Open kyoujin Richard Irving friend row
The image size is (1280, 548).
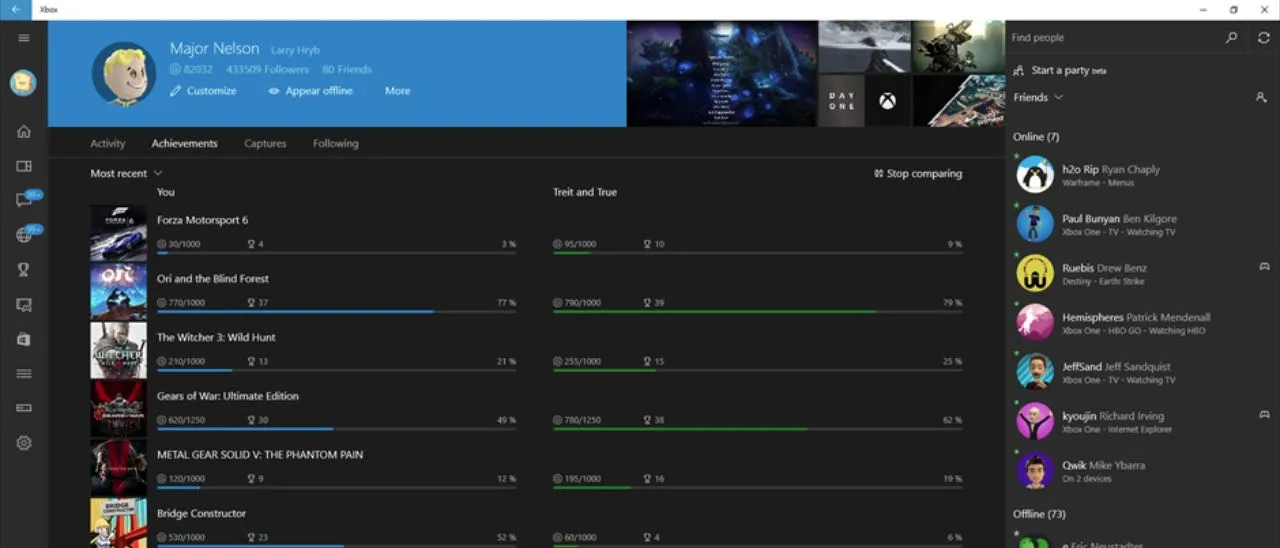click(x=1142, y=421)
